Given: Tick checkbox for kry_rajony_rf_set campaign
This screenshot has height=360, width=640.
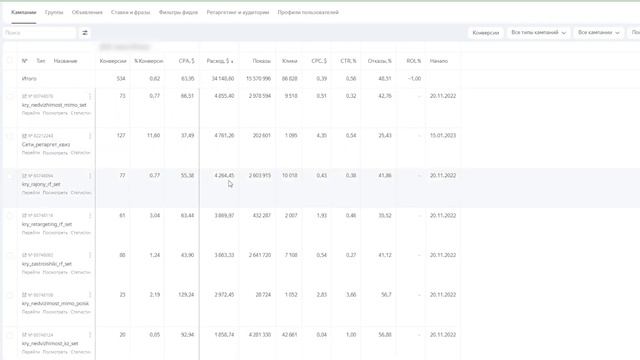Looking at the screenshot, I should point(10,176).
